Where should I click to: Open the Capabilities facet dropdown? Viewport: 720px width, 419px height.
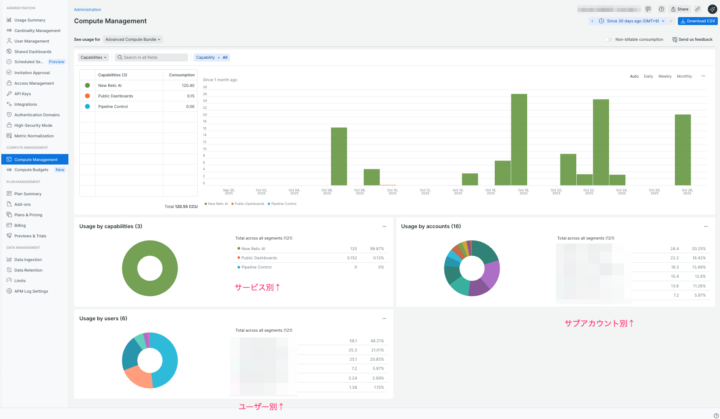(94, 57)
